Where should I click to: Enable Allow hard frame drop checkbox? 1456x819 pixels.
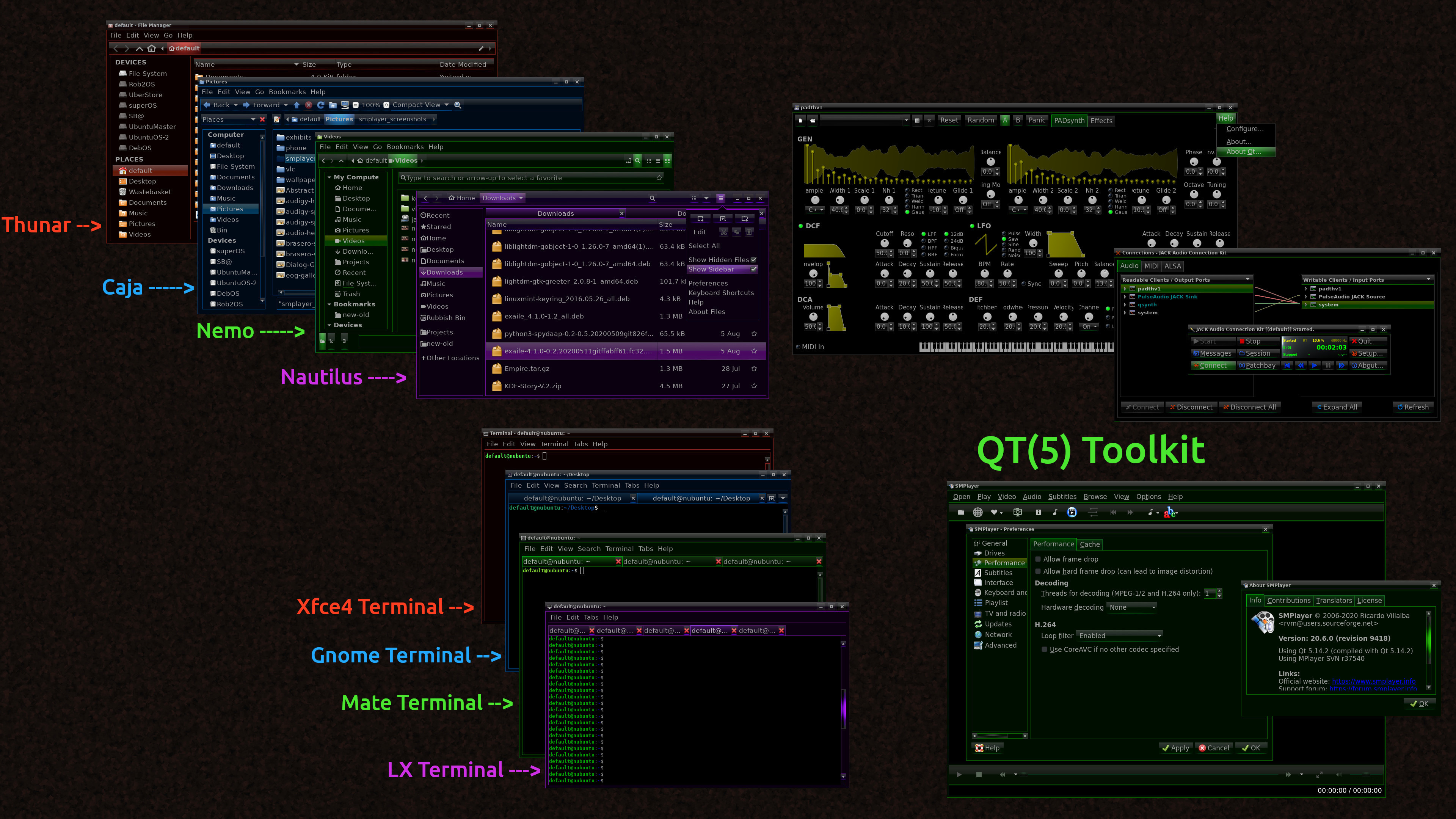(x=1038, y=571)
